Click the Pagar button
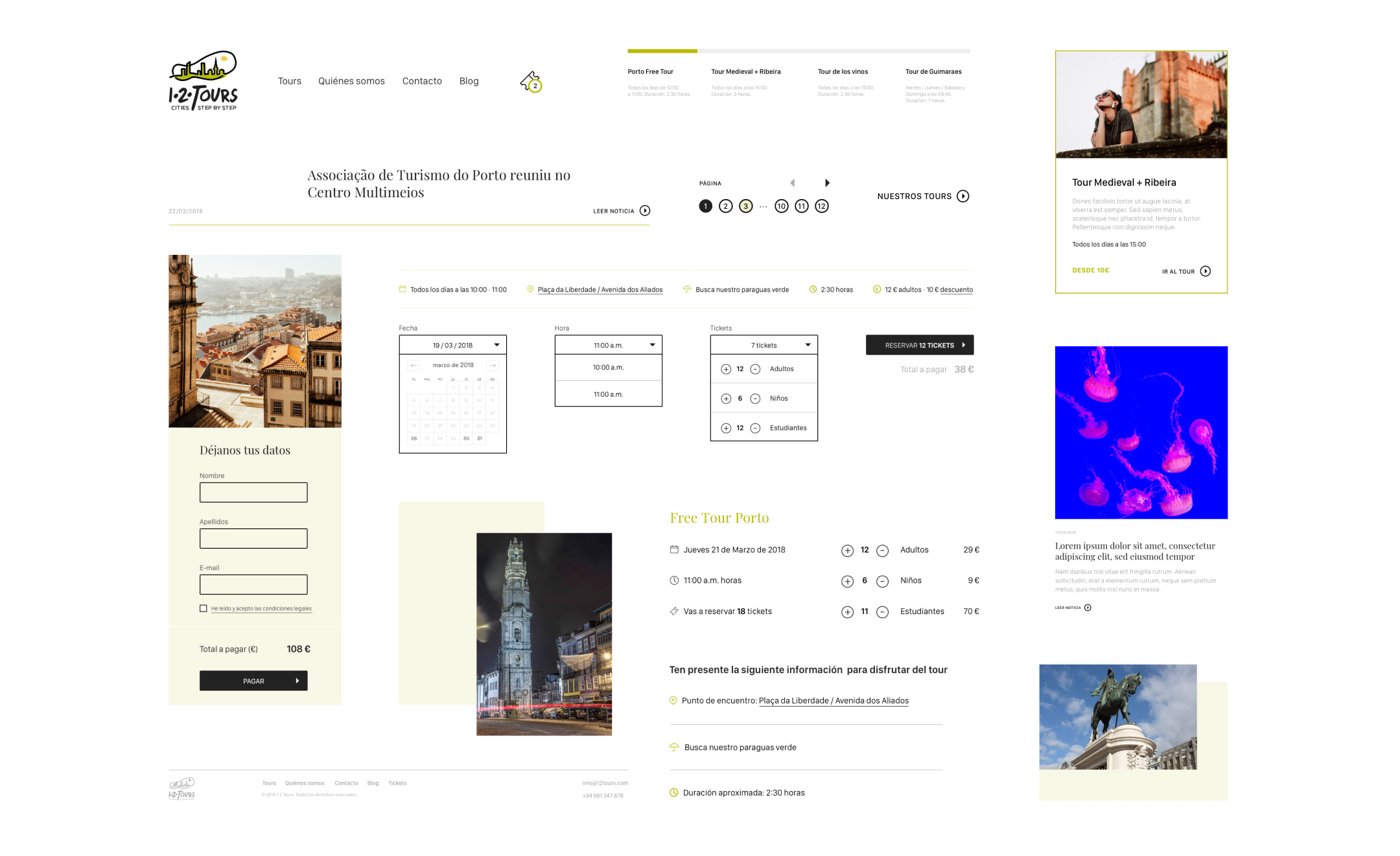Viewport: 1400px width, 856px height. pos(253,681)
